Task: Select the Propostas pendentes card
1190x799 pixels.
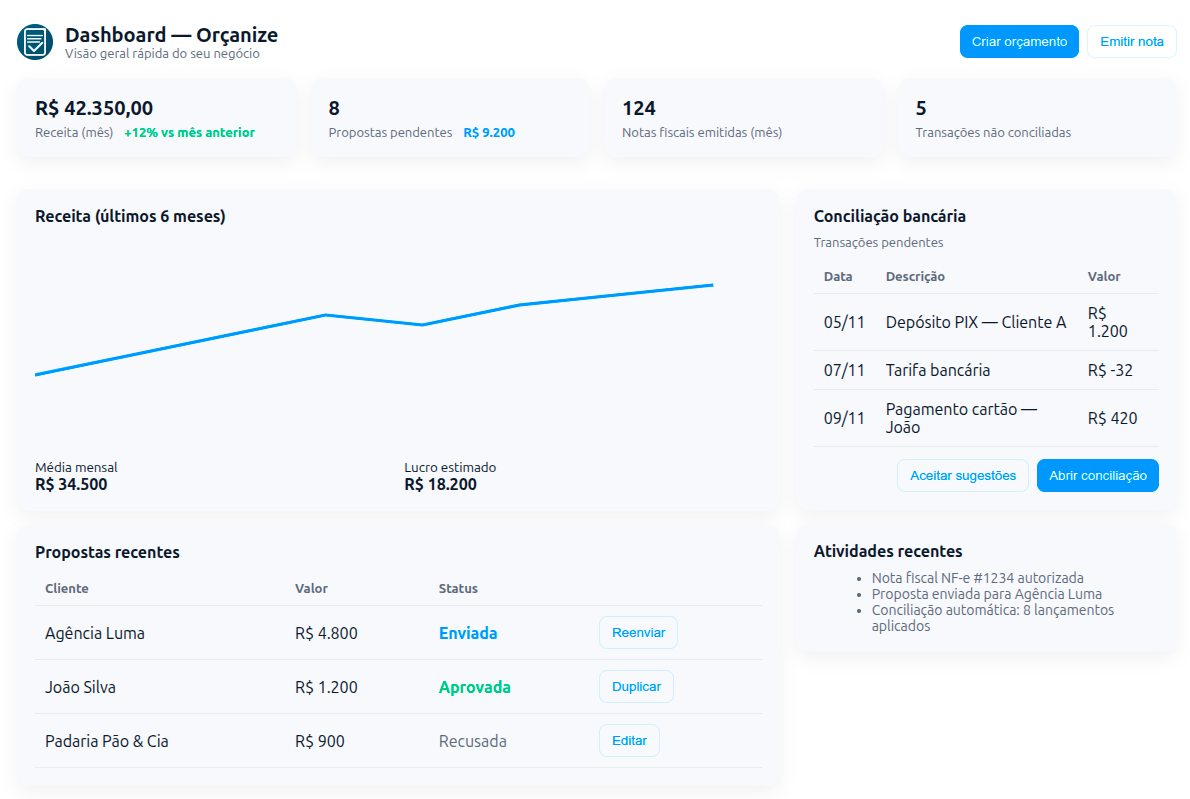Action: pyautogui.click(x=449, y=118)
